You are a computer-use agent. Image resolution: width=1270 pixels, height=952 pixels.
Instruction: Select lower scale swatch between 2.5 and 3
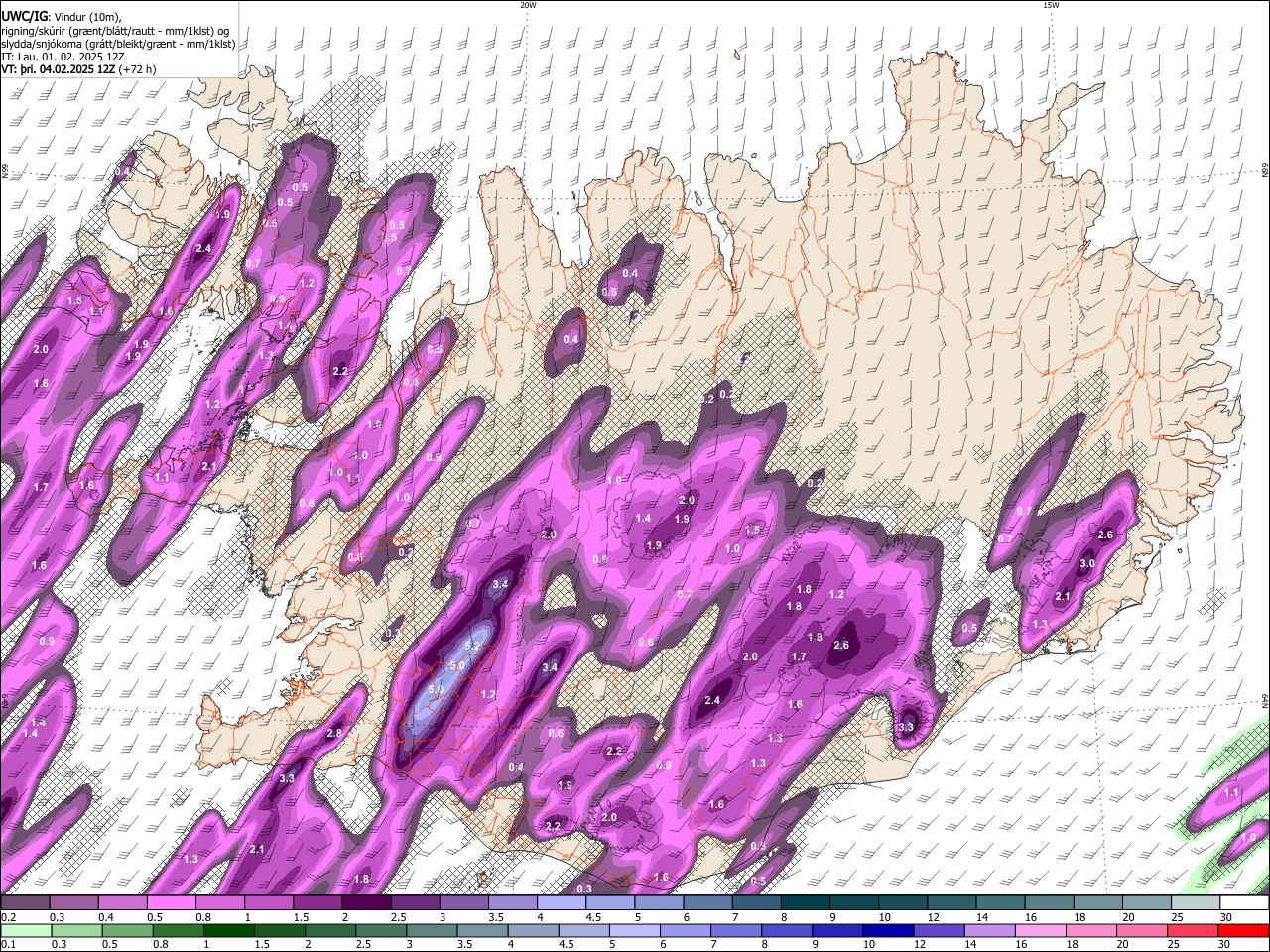[x=380, y=930]
